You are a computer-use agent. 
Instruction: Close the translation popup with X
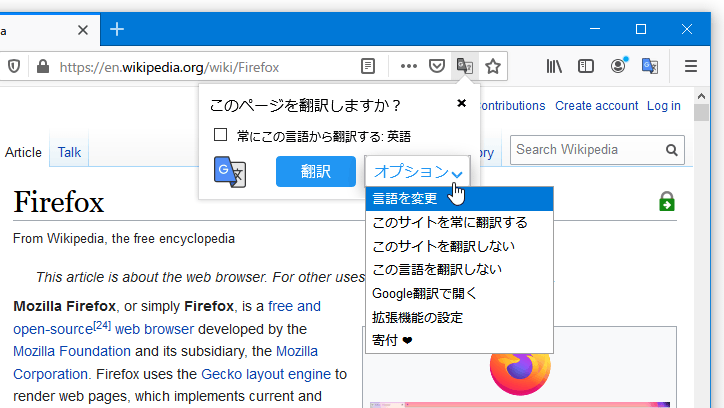coord(461,103)
